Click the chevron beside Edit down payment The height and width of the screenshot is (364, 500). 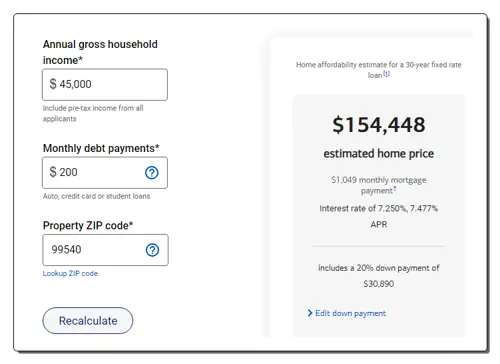pos(310,313)
